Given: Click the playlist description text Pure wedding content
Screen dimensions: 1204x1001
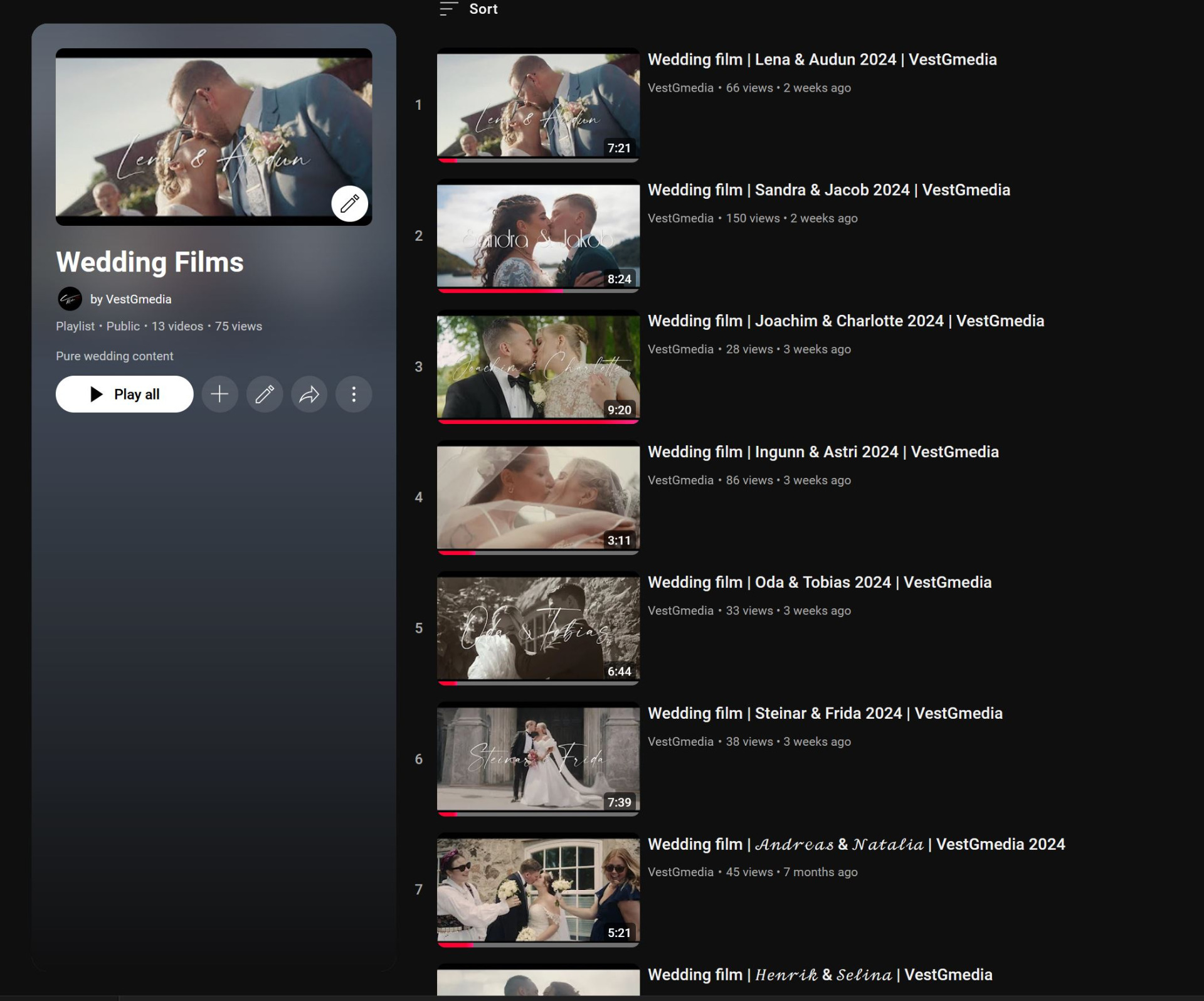Looking at the screenshot, I should click(x=114, y=356).
